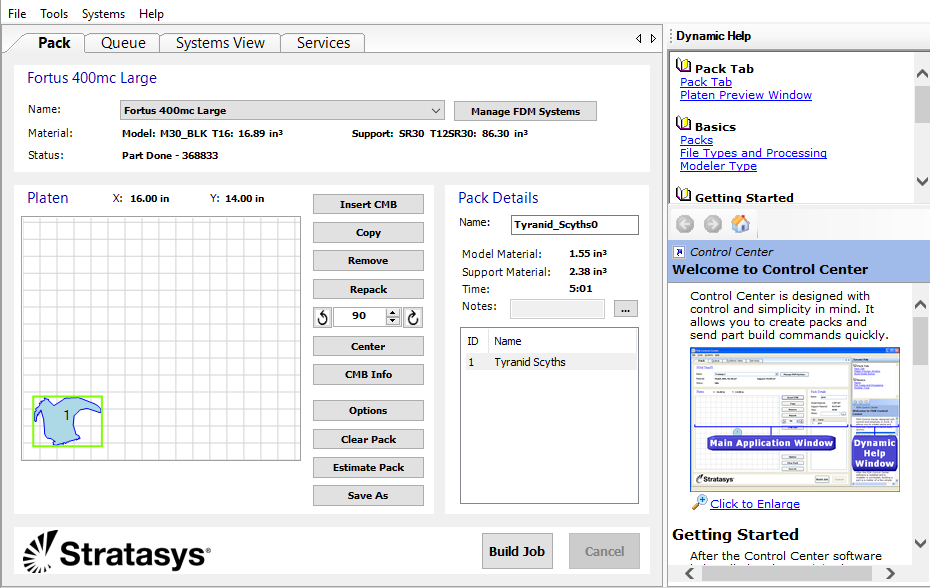Open File Types and Processing link
The width and height of the screenshot is (930, 588).
coord(753,153)
